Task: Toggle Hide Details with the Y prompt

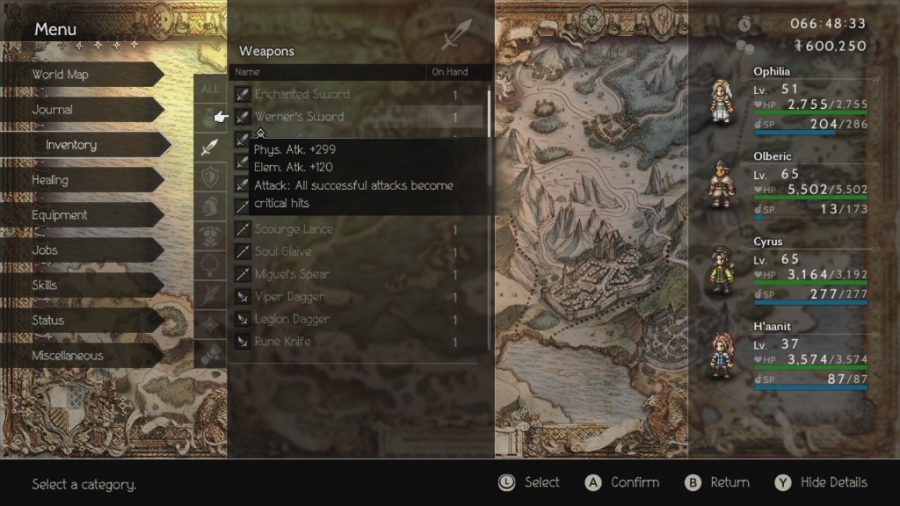Action: point(821,482)
